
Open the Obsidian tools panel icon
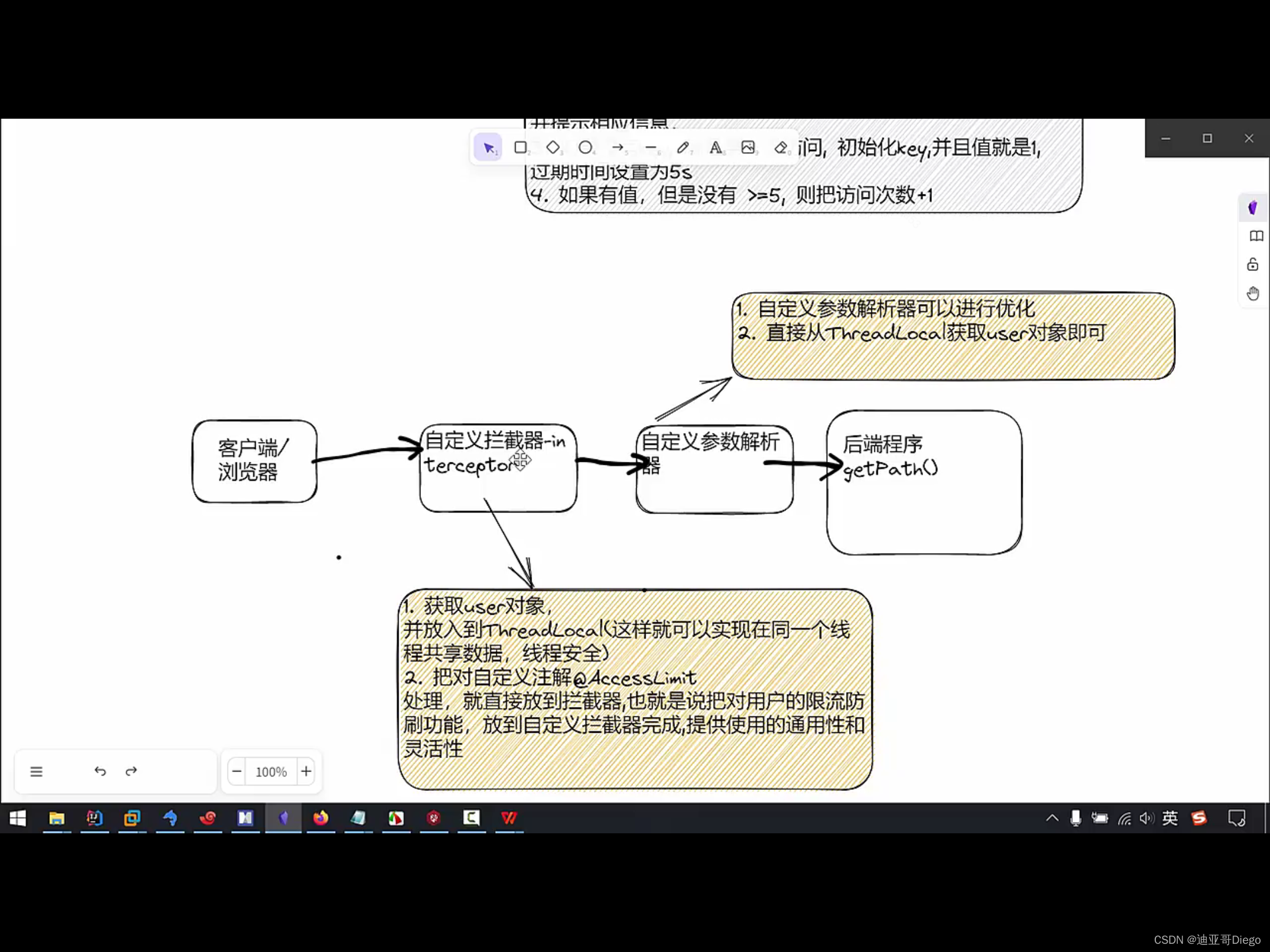click(1253, 207)
